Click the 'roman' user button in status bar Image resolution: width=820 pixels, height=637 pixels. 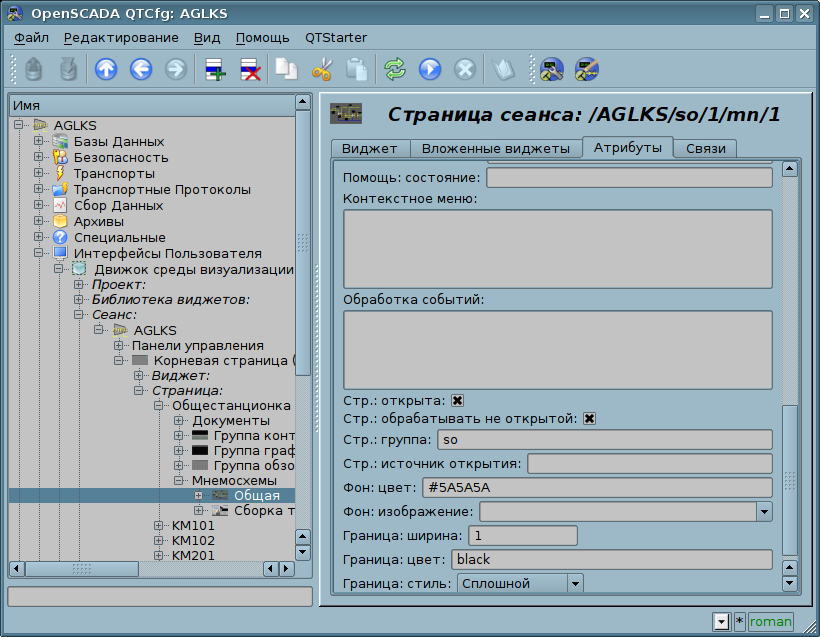pyautogui.click(x=770, y=622)
